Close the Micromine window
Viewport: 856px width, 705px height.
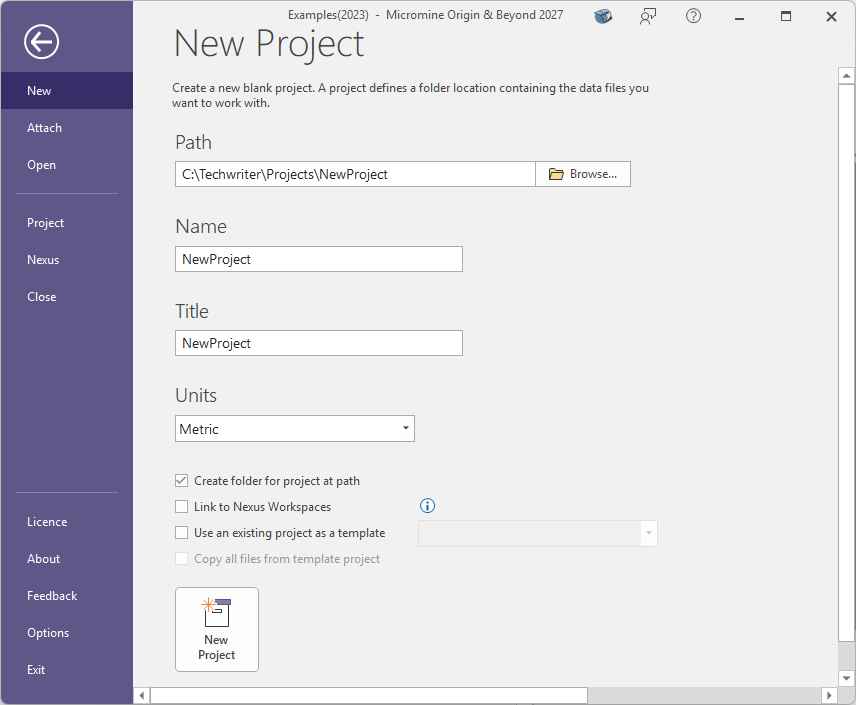tap(831, 17)
